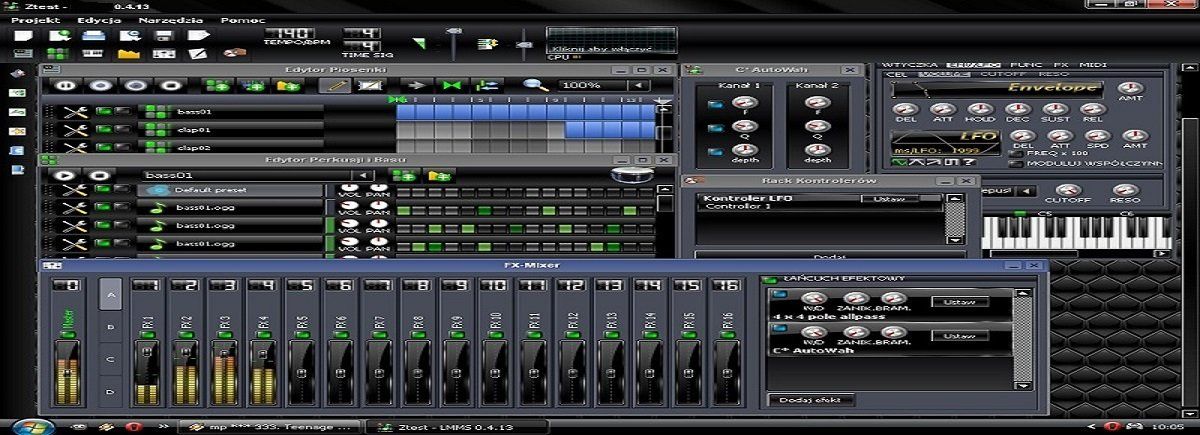This screenshot has height=435, width=1200.
Task: Click Dodaj efekt button in FX-Mixer
Action: (x=811, y=399)
